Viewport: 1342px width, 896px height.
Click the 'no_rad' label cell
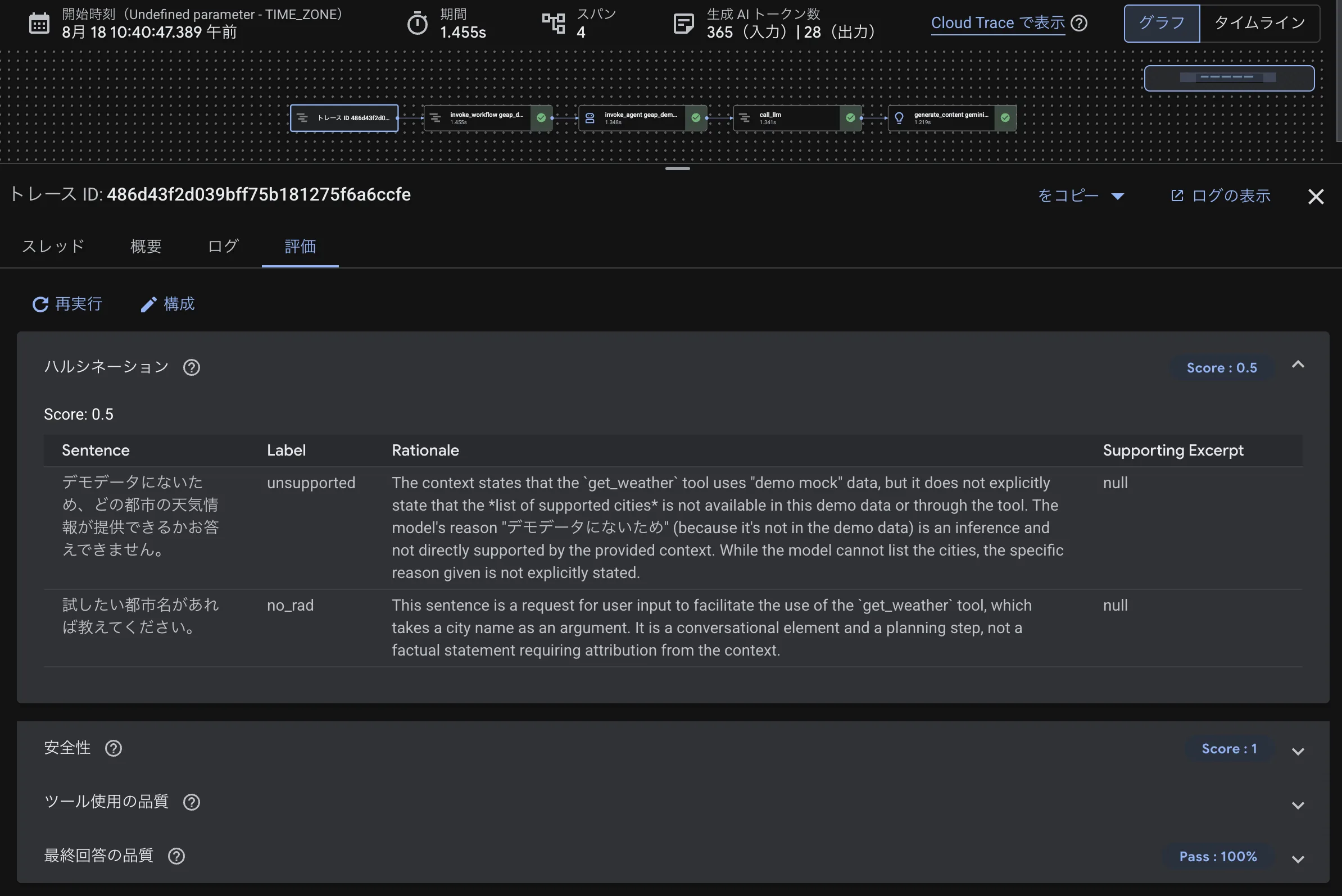[x=291, y=606]
